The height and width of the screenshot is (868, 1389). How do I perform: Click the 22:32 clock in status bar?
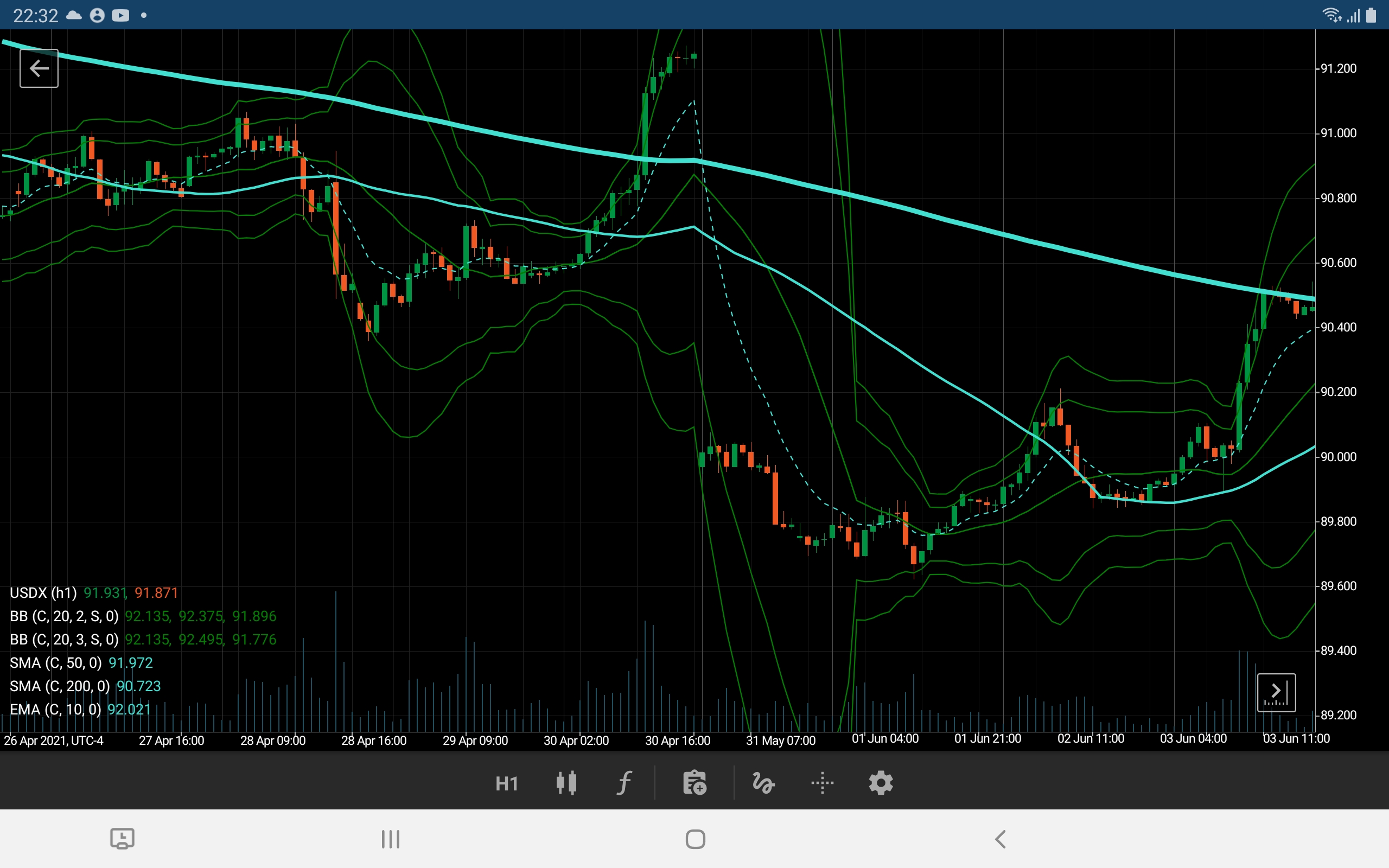[x=36, y=16]
